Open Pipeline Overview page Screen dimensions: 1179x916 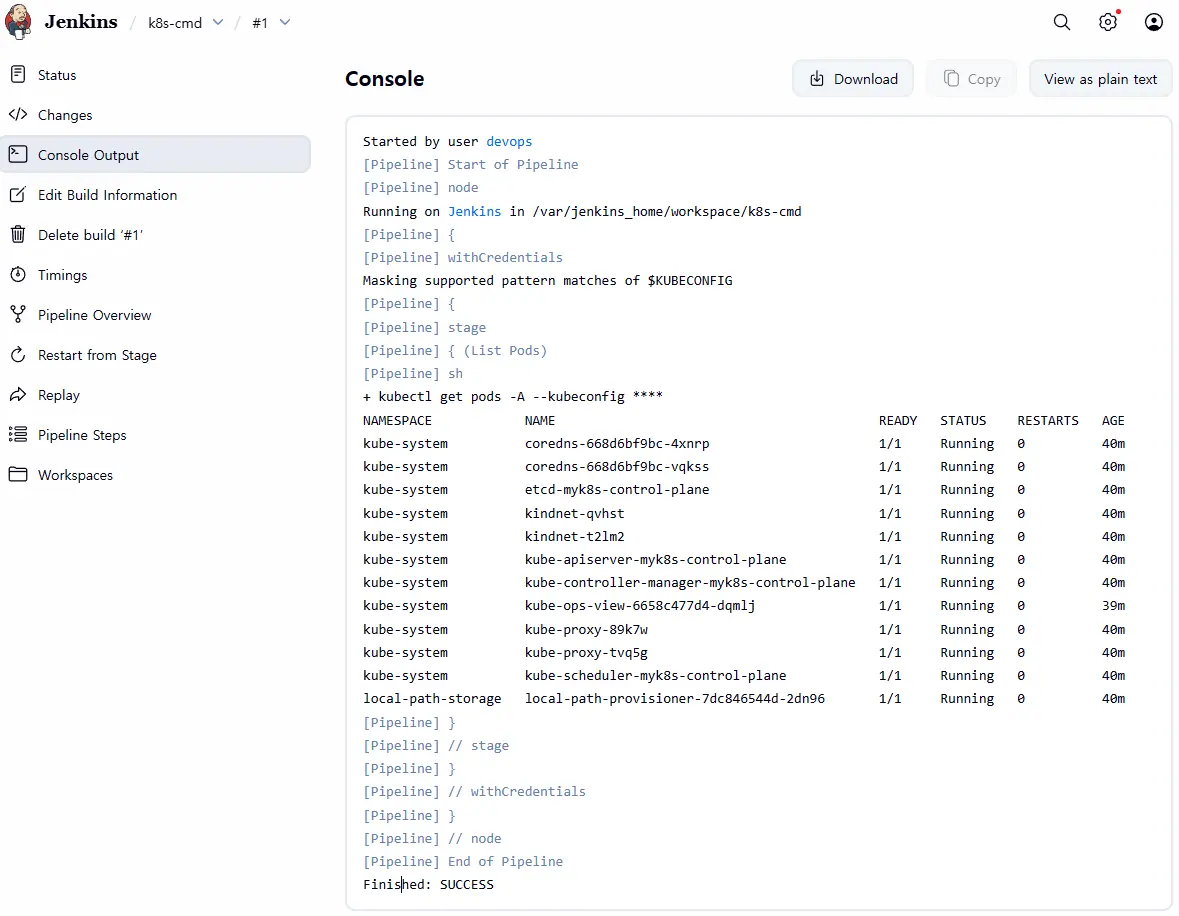click(x=94, y=315)
